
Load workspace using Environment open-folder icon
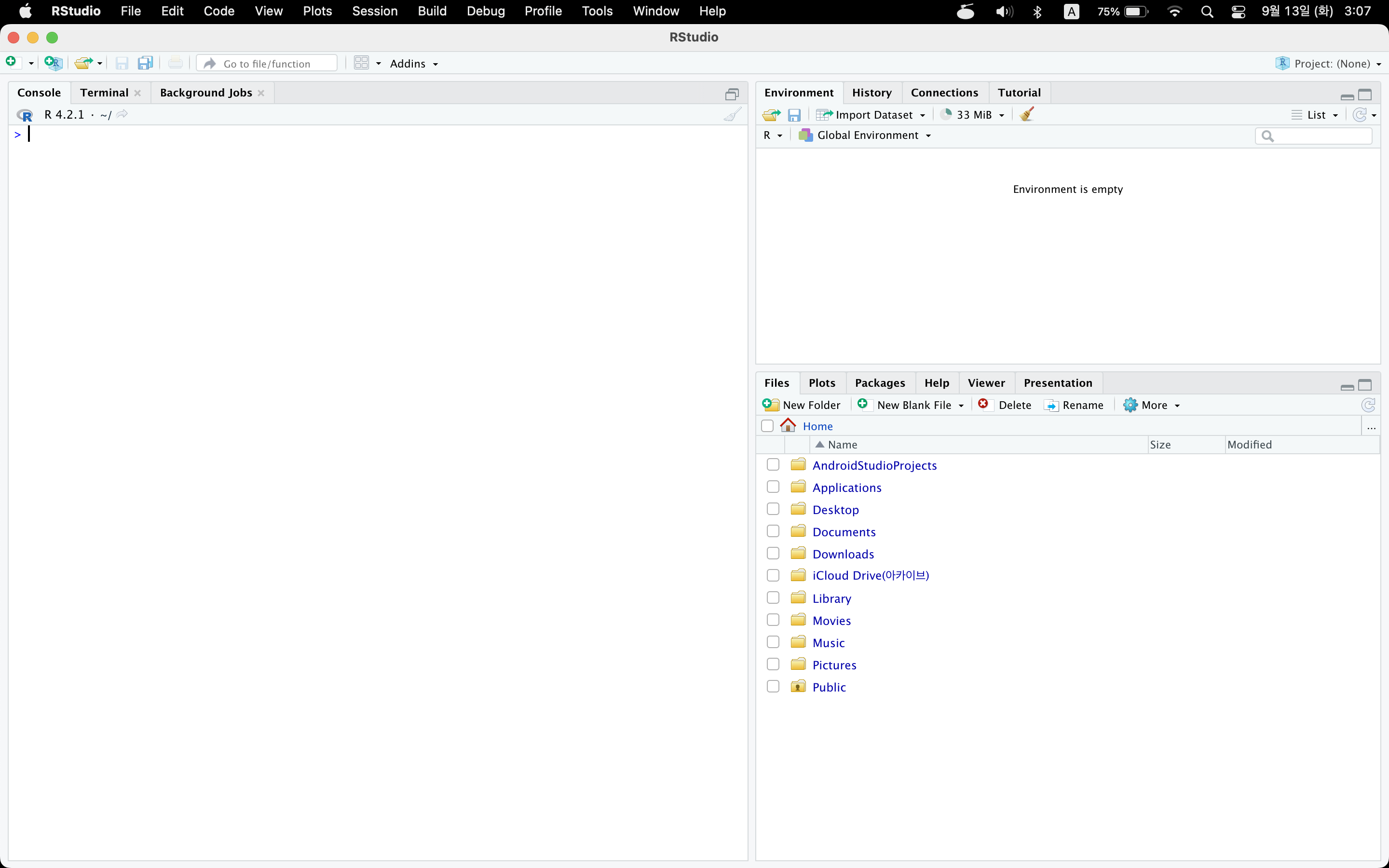point(771,115)
